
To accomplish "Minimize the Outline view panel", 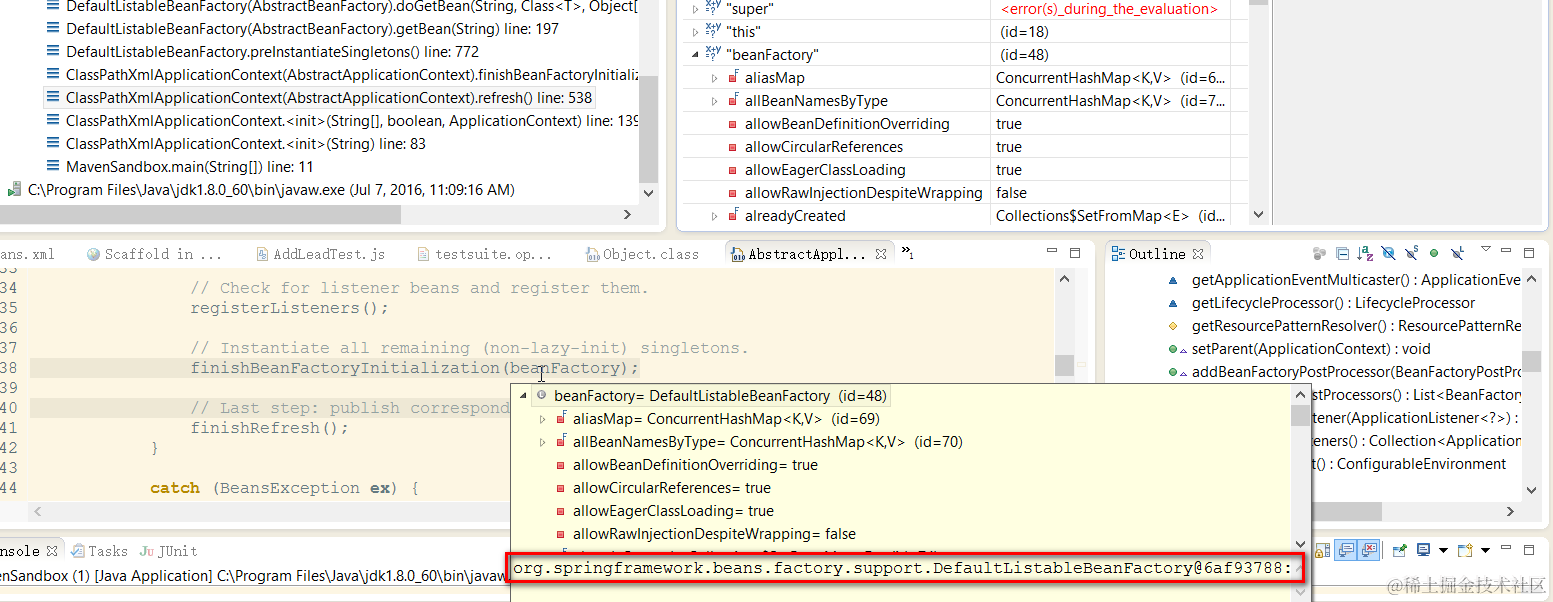I will (1506, 250).
